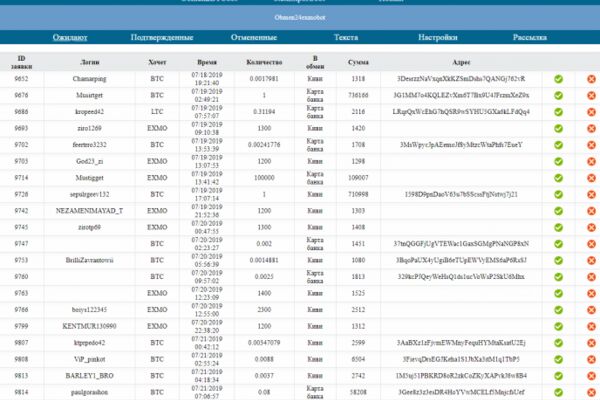Select sum value 109007 in row 9714
Viewport: 600px width, 400px height.
(x=358, y=178)
